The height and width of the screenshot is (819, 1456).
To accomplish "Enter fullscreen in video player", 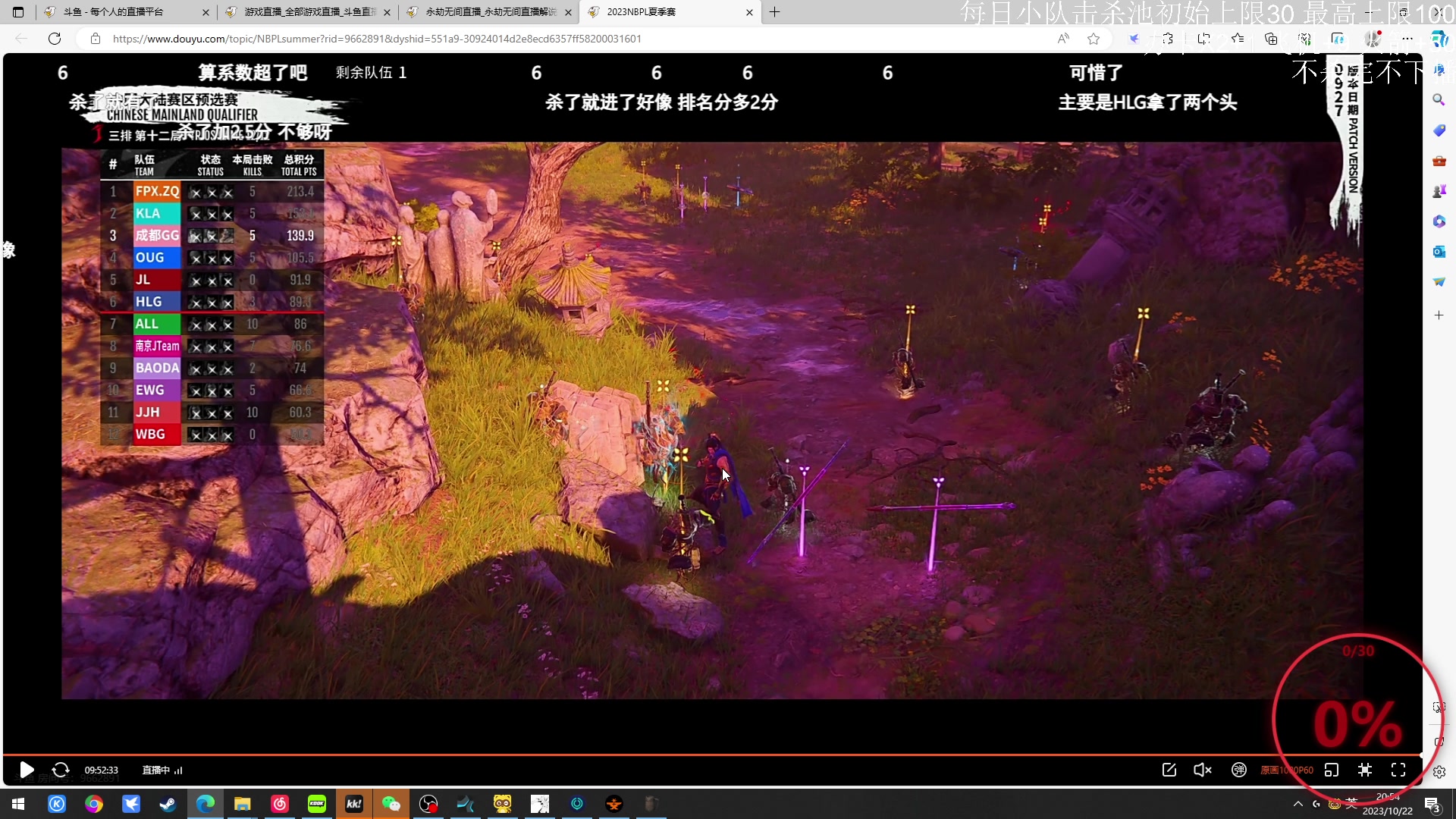I will point(1398,770).
